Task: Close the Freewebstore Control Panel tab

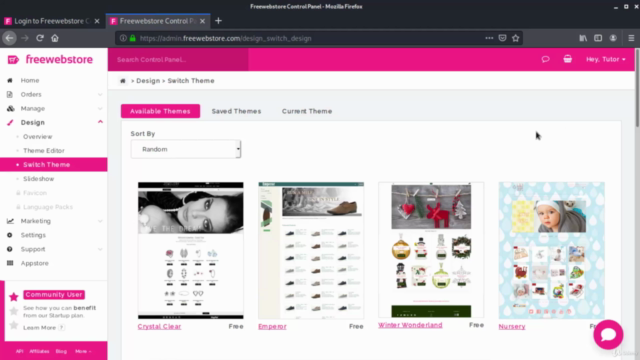Action: [x=202, y=21]
